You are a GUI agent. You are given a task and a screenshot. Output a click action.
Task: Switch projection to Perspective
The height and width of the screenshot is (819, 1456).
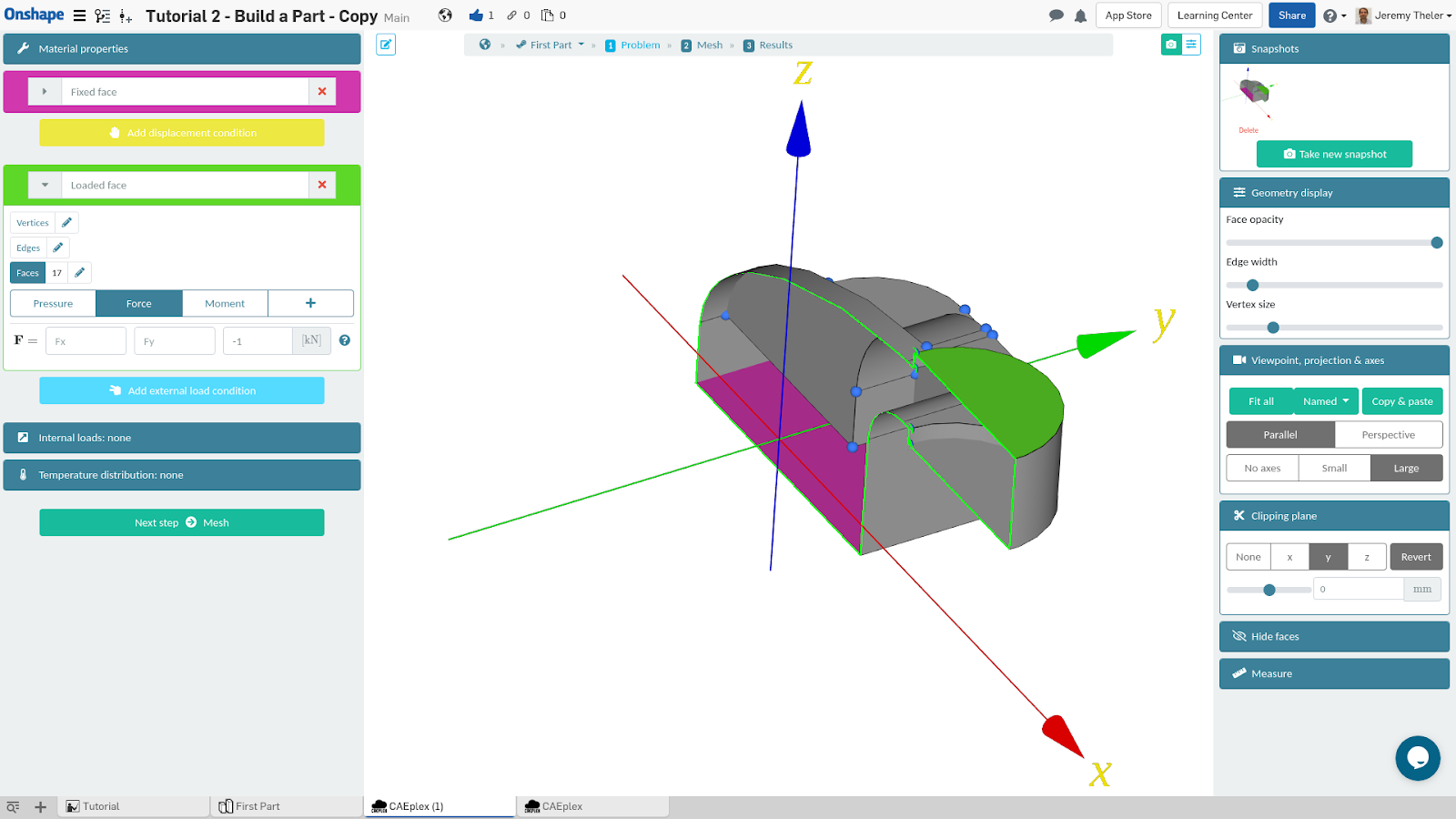coord(1388,435)
